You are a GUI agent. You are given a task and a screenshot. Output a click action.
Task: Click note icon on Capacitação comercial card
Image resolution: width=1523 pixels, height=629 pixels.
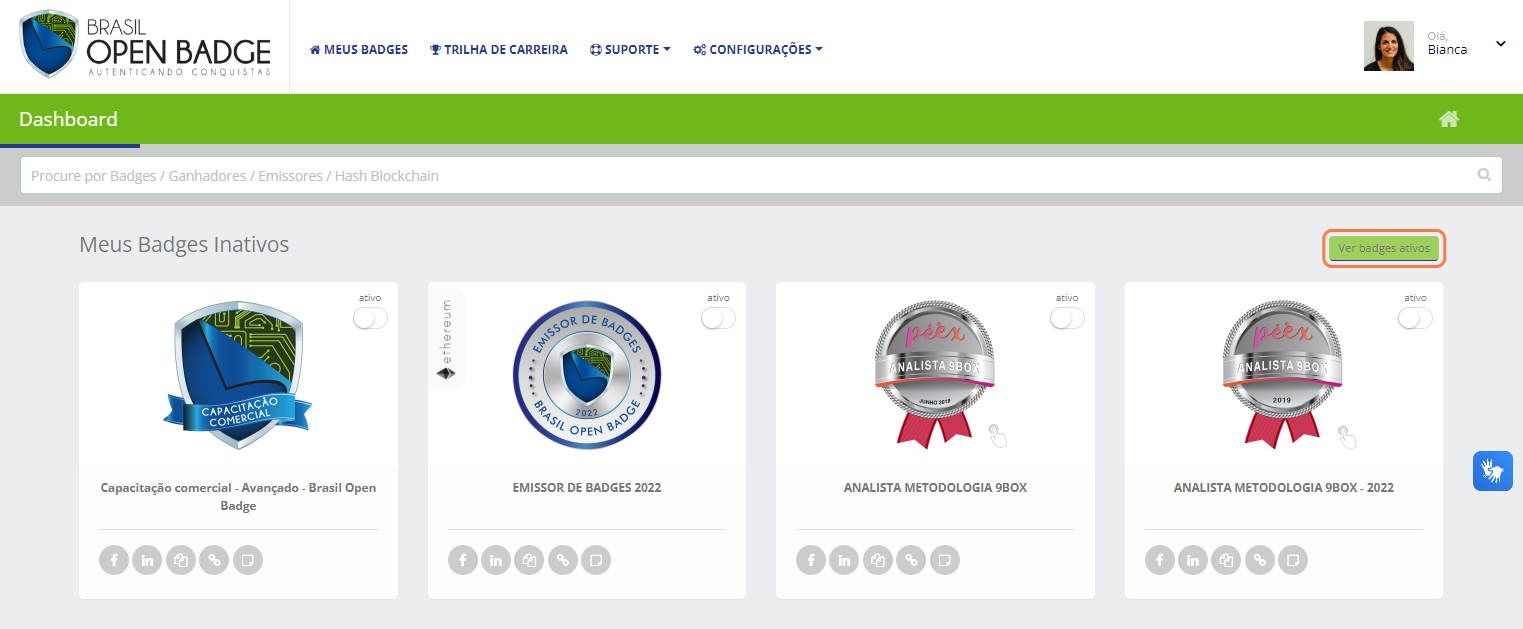click(x=248, y=560)
